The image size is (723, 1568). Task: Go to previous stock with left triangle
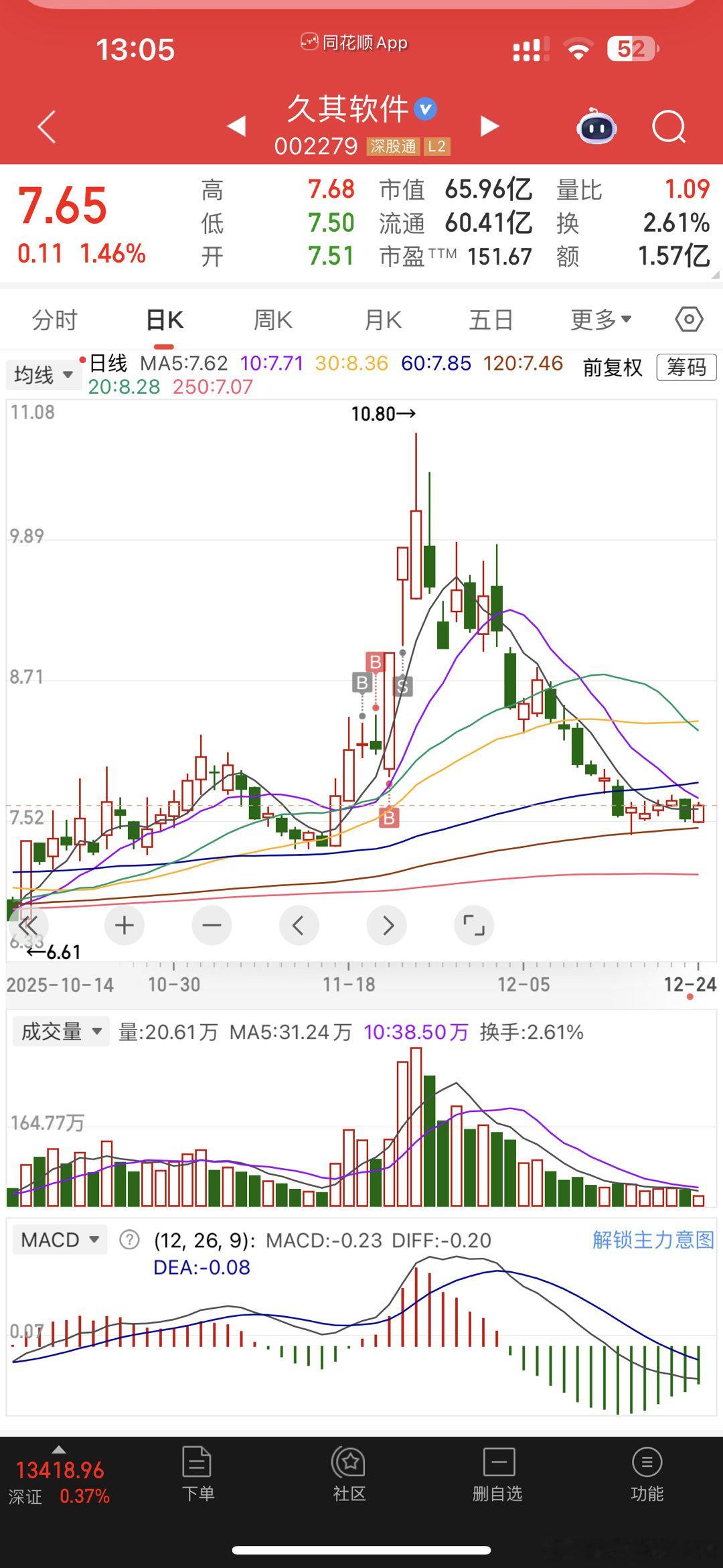coord(236,125)
